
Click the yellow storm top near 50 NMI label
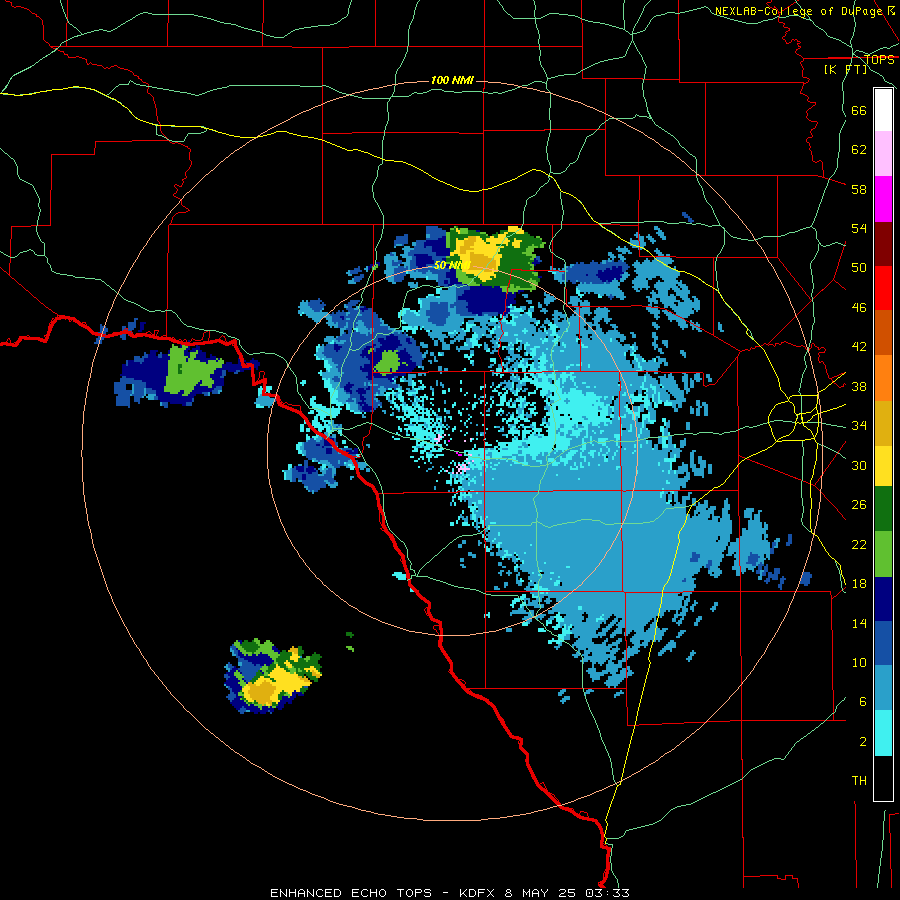(x=478, y=258)
